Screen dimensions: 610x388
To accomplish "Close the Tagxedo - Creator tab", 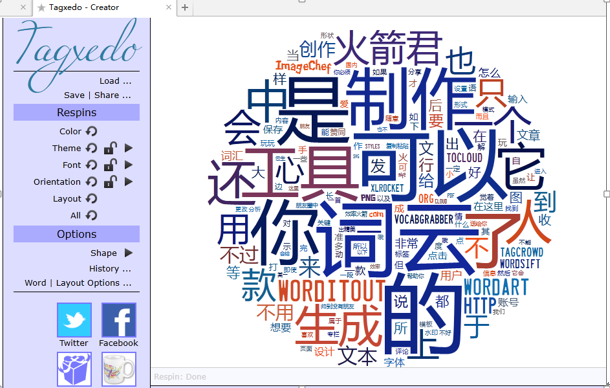I will pos(168,7).
